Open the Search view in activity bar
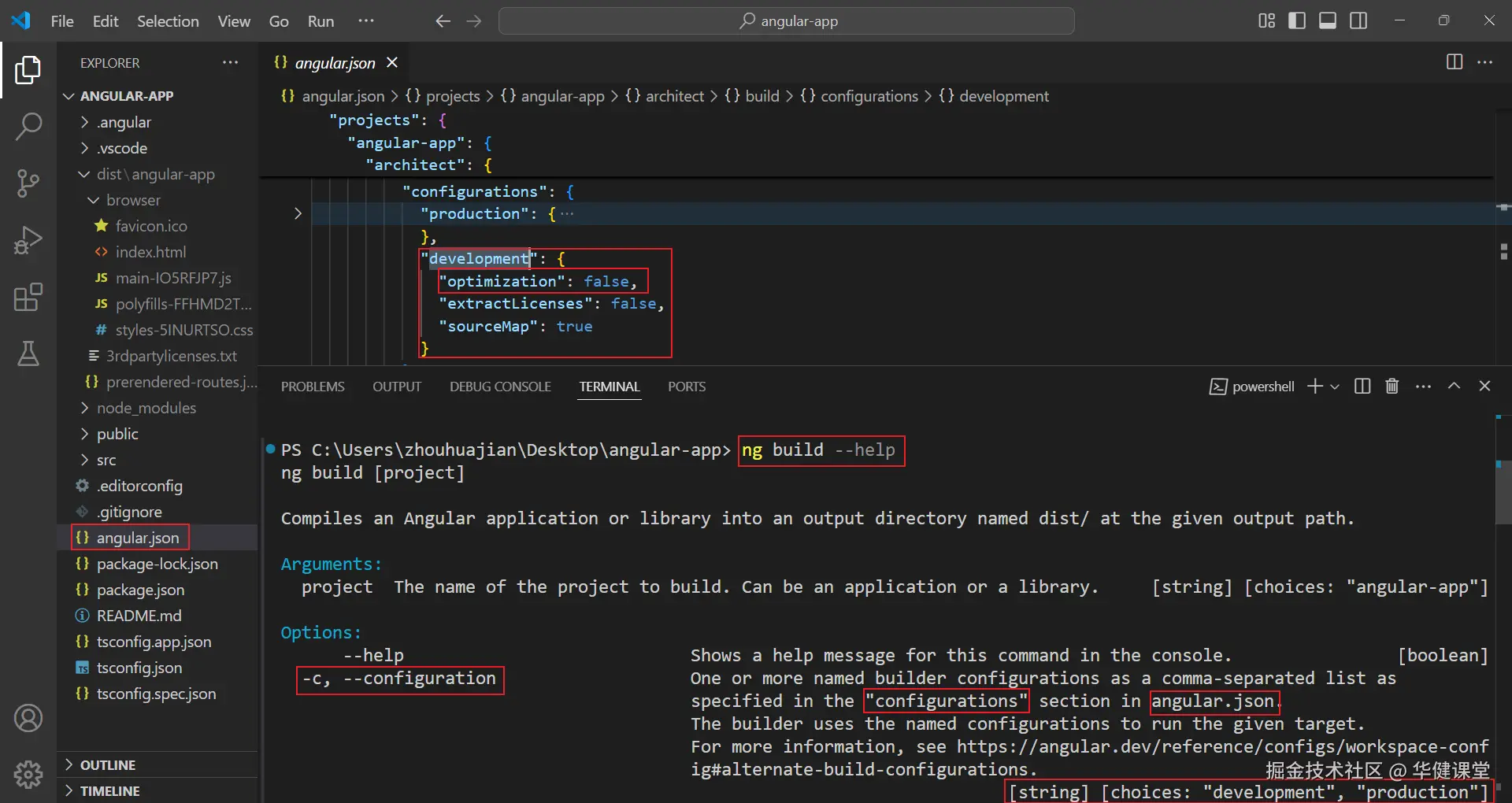This screenshot has height=803, width=1512. (x=28, y=126)
